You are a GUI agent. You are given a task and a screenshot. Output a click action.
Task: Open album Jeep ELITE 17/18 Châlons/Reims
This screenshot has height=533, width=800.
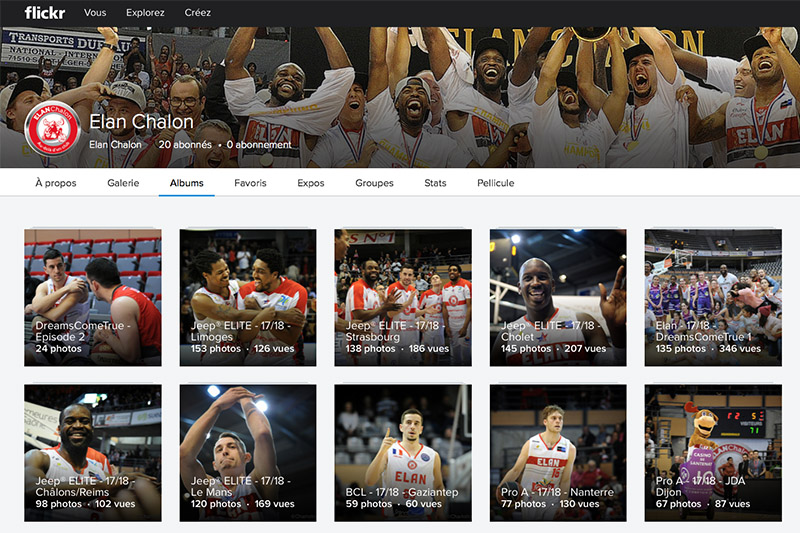pyautogui.click(x=93, y=453)
